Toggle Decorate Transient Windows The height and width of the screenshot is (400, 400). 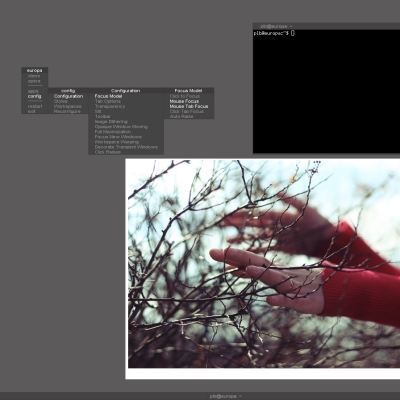click(126, 147)
